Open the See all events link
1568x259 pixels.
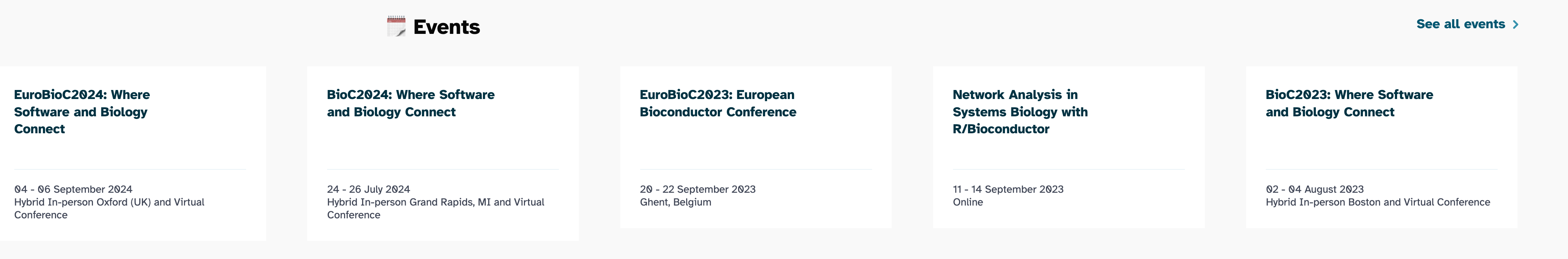pyautogui.click(x=1460, y=24)
